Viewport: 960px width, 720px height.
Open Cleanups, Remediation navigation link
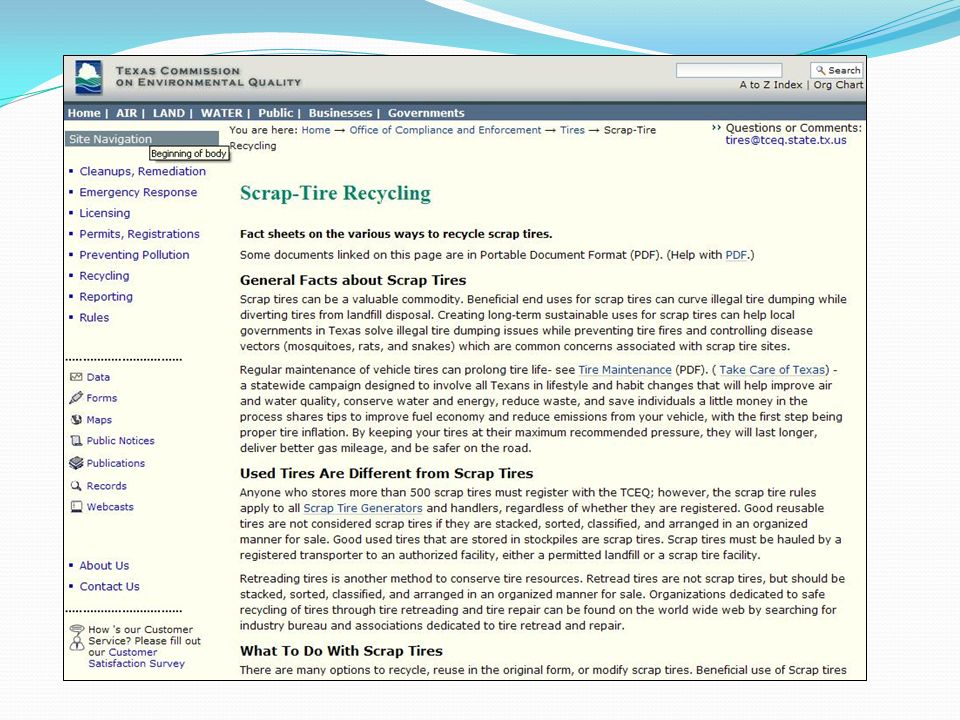point(143,171)
